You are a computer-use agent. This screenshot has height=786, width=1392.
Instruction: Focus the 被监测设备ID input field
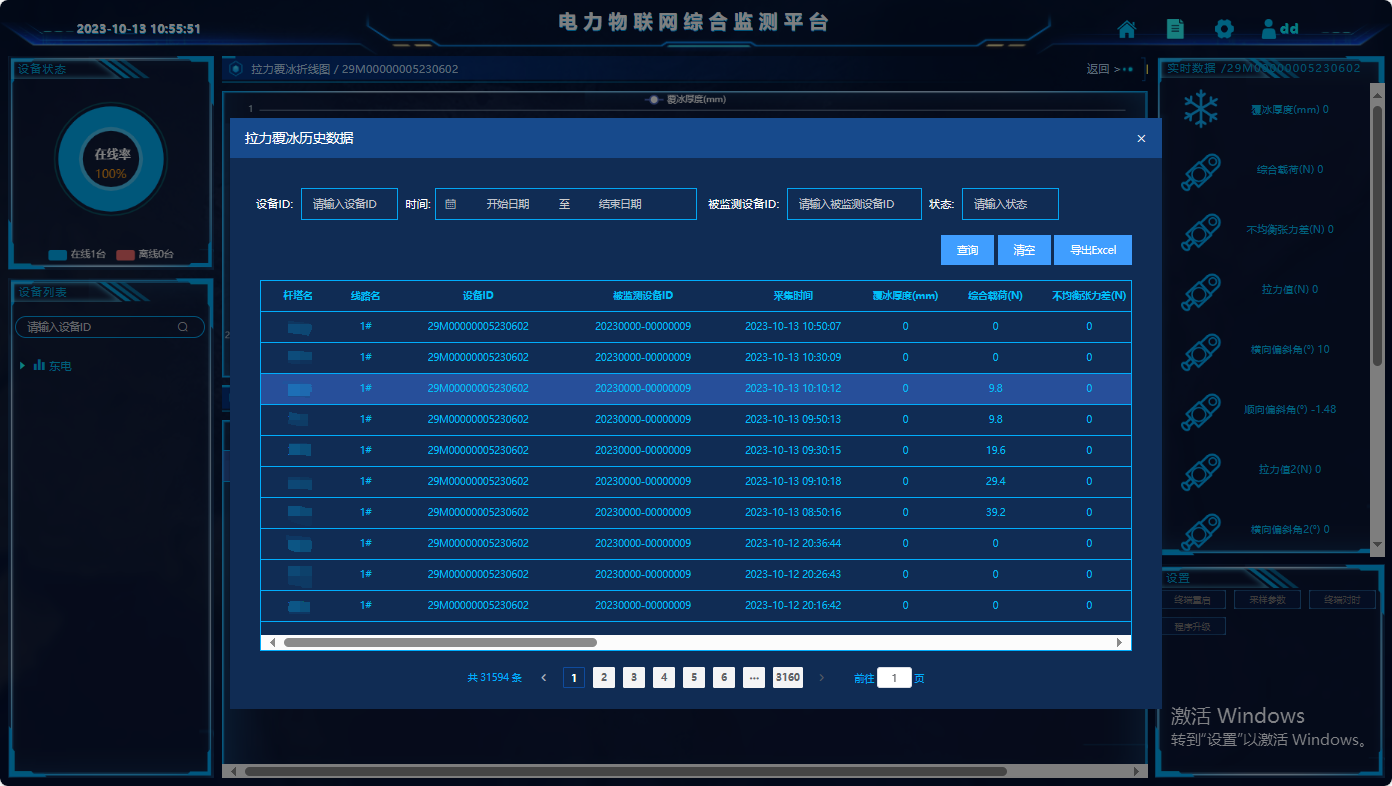point(854,204)
